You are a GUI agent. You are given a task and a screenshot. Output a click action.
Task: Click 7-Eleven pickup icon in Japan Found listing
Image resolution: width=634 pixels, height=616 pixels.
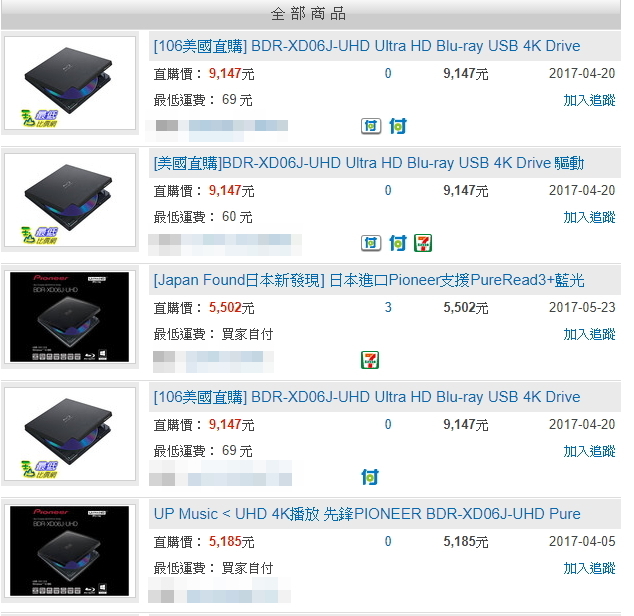(370, 360)
